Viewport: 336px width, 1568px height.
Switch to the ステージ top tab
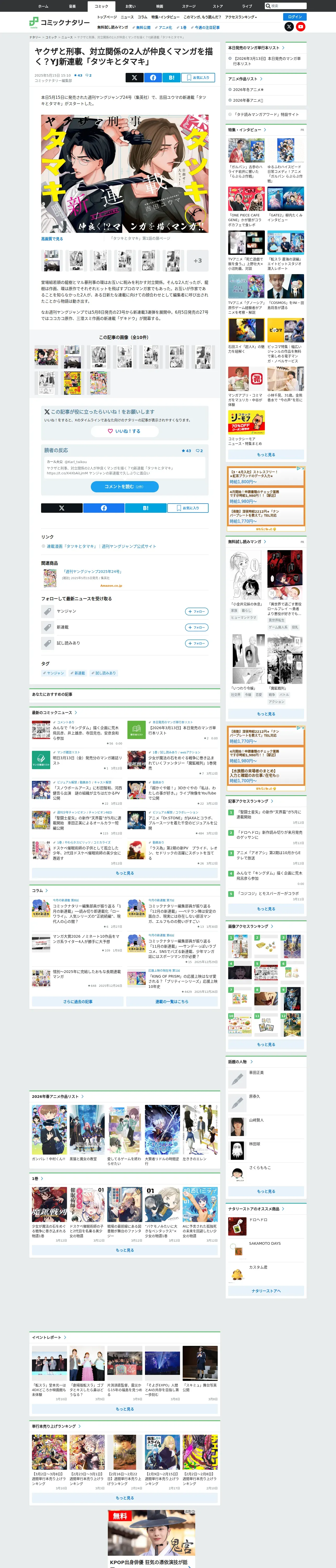(189, 6)
